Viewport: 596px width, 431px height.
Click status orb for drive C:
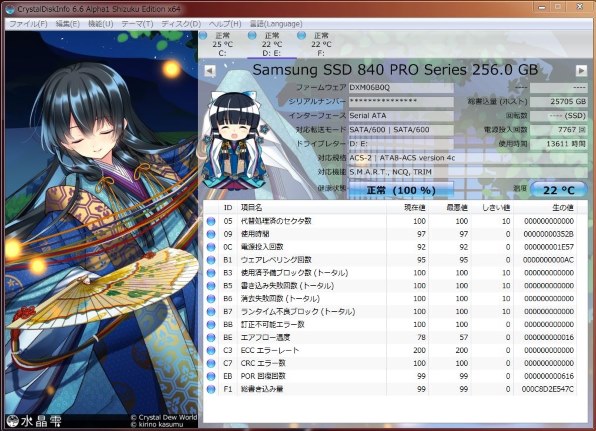coord(203,36)
